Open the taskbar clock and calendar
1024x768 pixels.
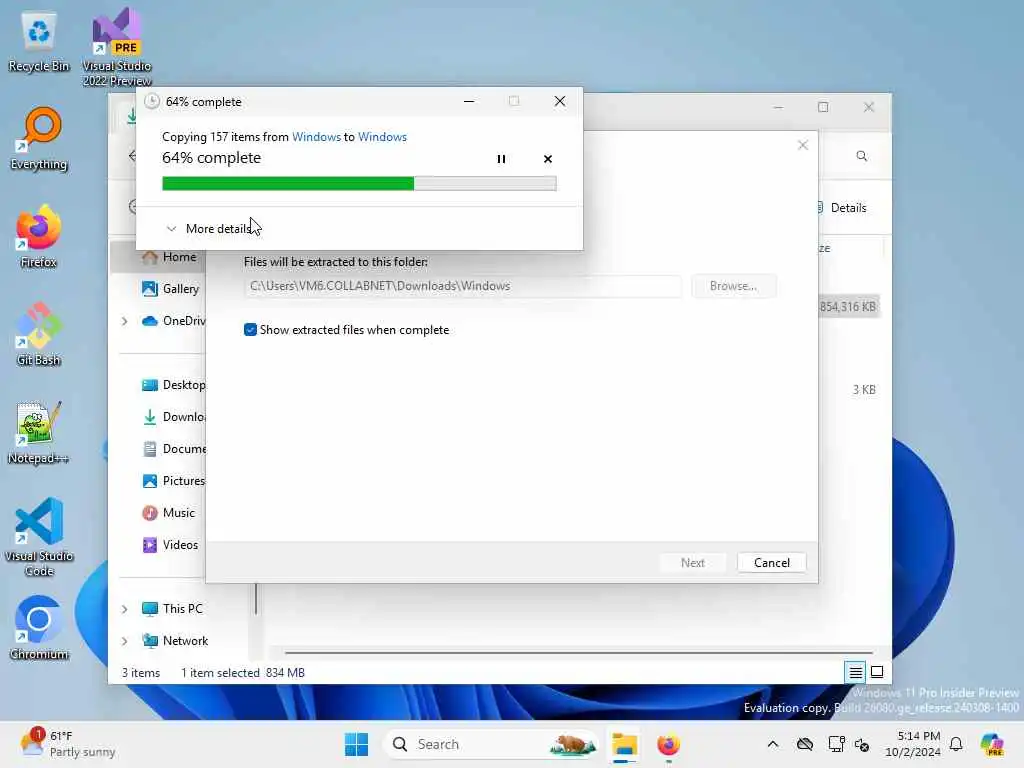click(913, 744)
